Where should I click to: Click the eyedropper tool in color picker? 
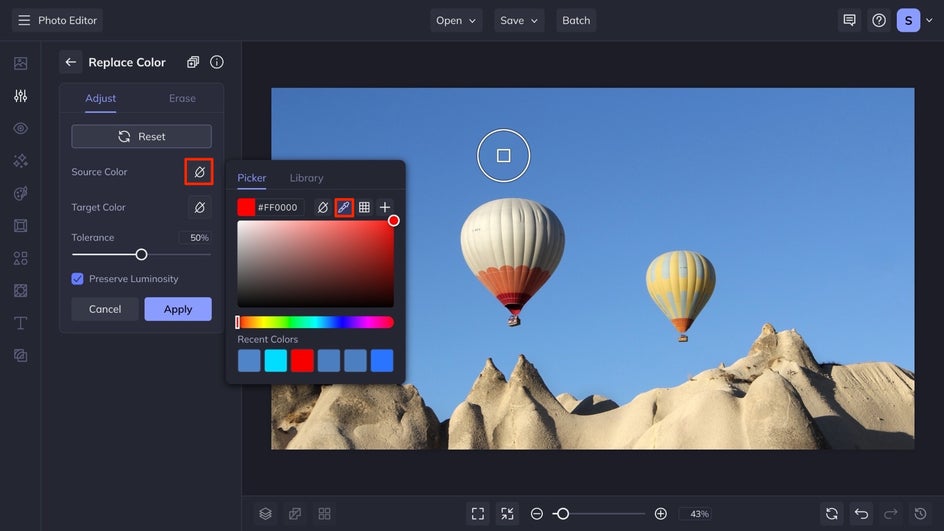pyautogui.click(x=343, y=207)
